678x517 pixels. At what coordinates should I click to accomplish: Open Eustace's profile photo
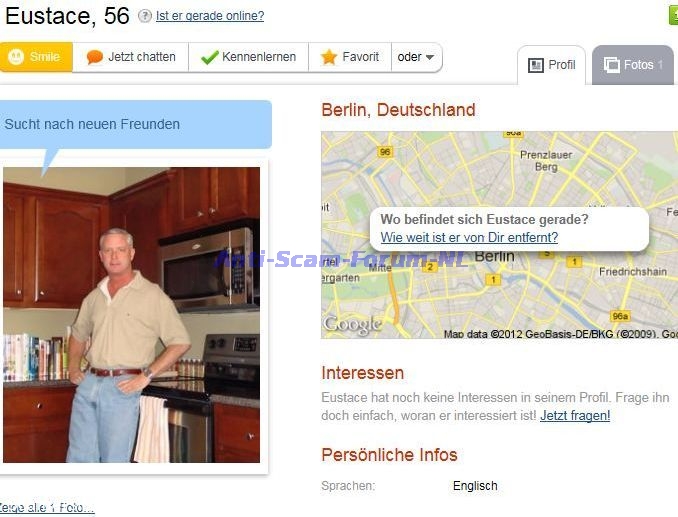(x=131, y=315)
